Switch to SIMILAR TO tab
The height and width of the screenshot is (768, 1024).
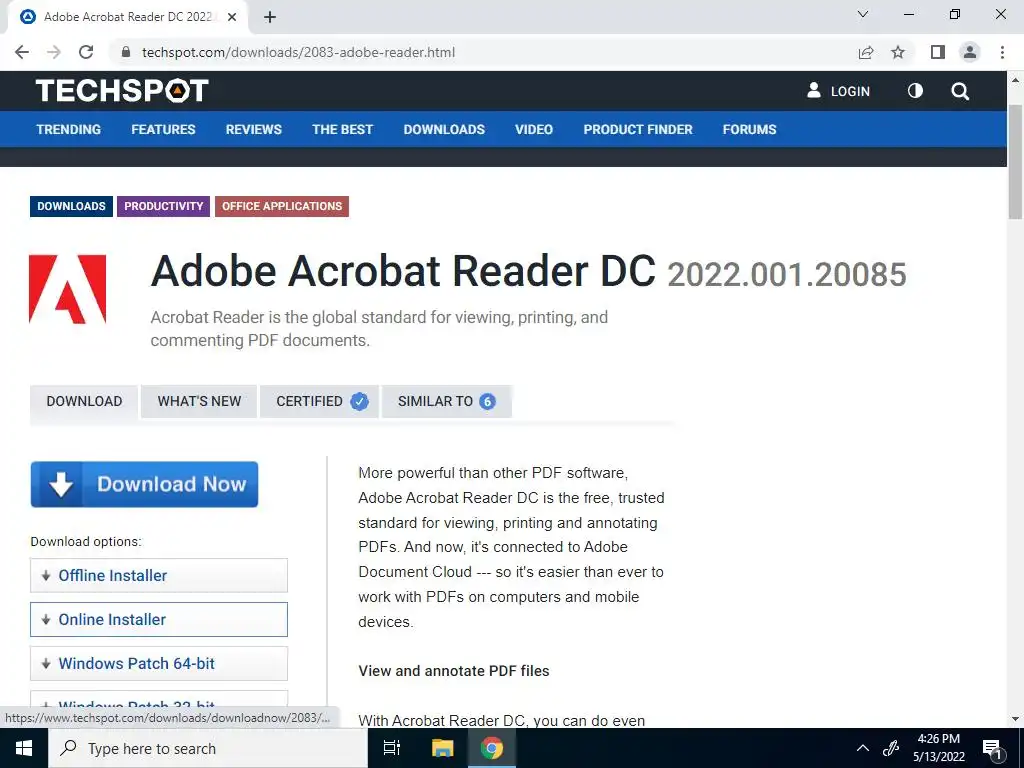point(447,401)
